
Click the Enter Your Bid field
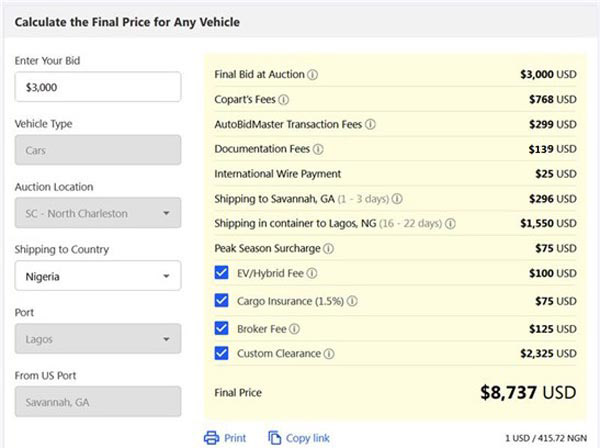tap(98, 87)
